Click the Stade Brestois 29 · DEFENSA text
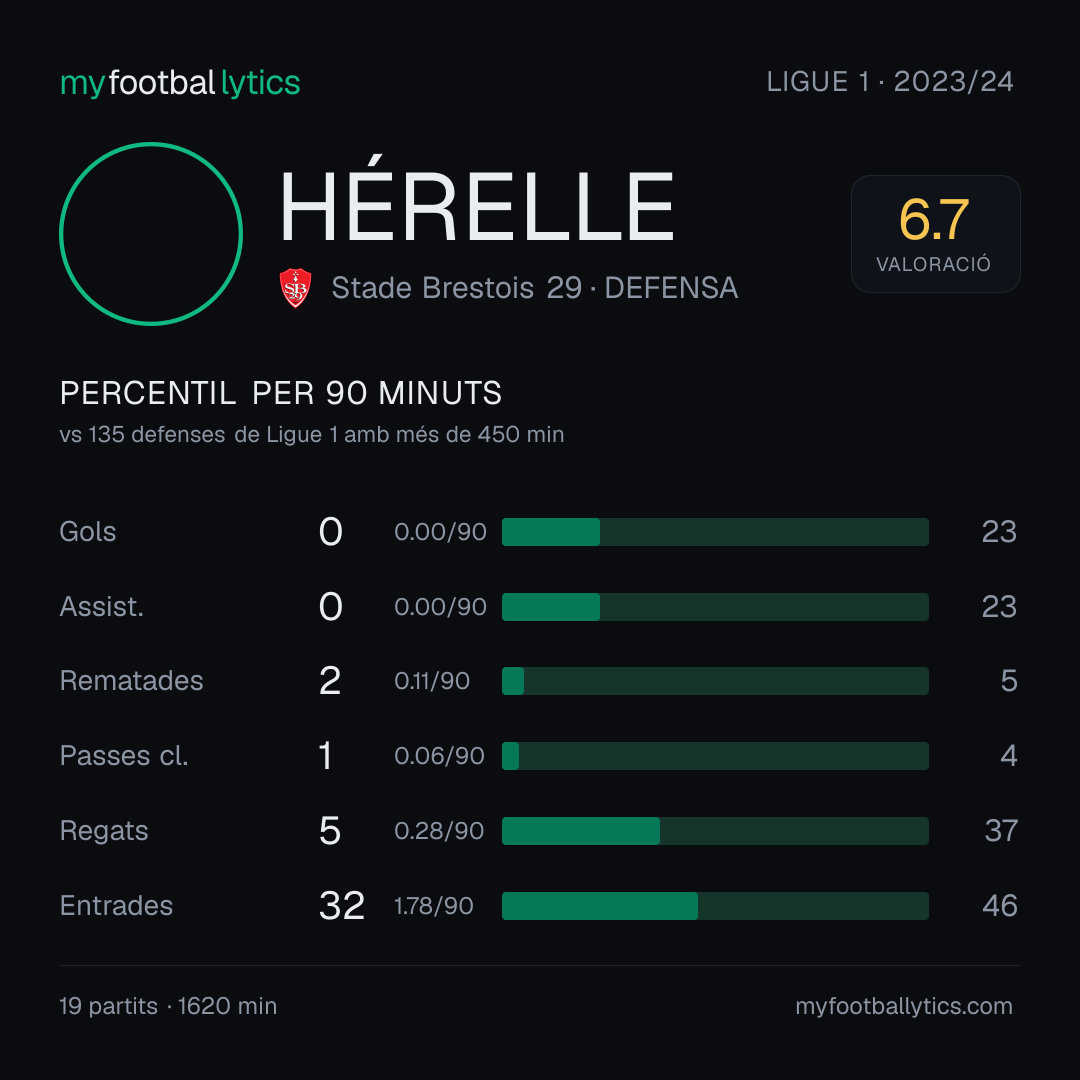Image resolution: width=1080 pixels, height=1080 pixels. 534,288
